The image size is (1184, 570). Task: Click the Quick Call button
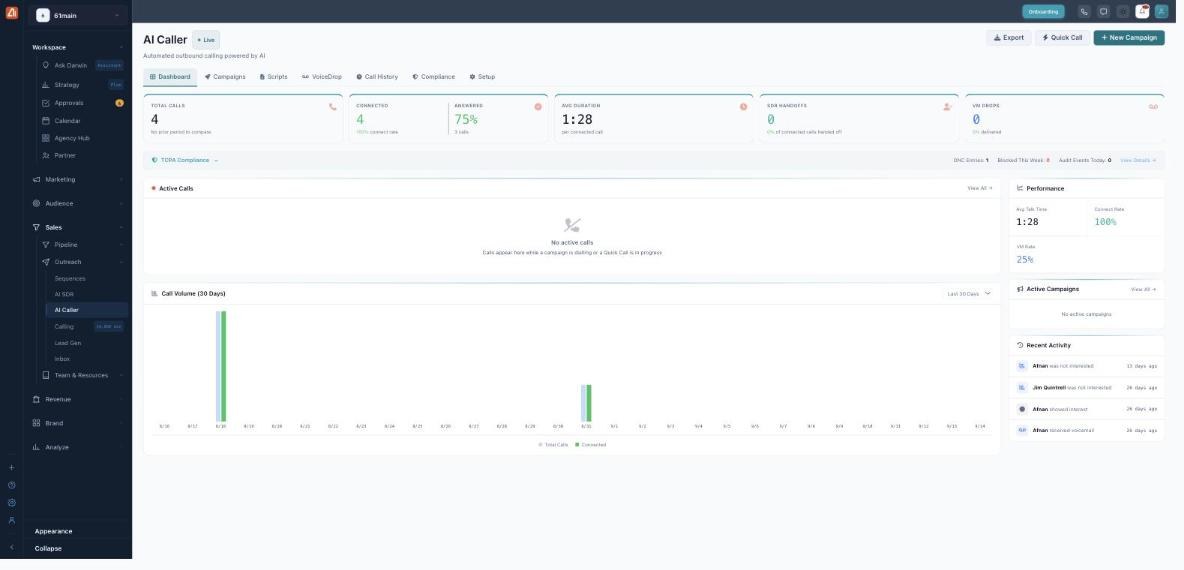[x=1062, y=38]
